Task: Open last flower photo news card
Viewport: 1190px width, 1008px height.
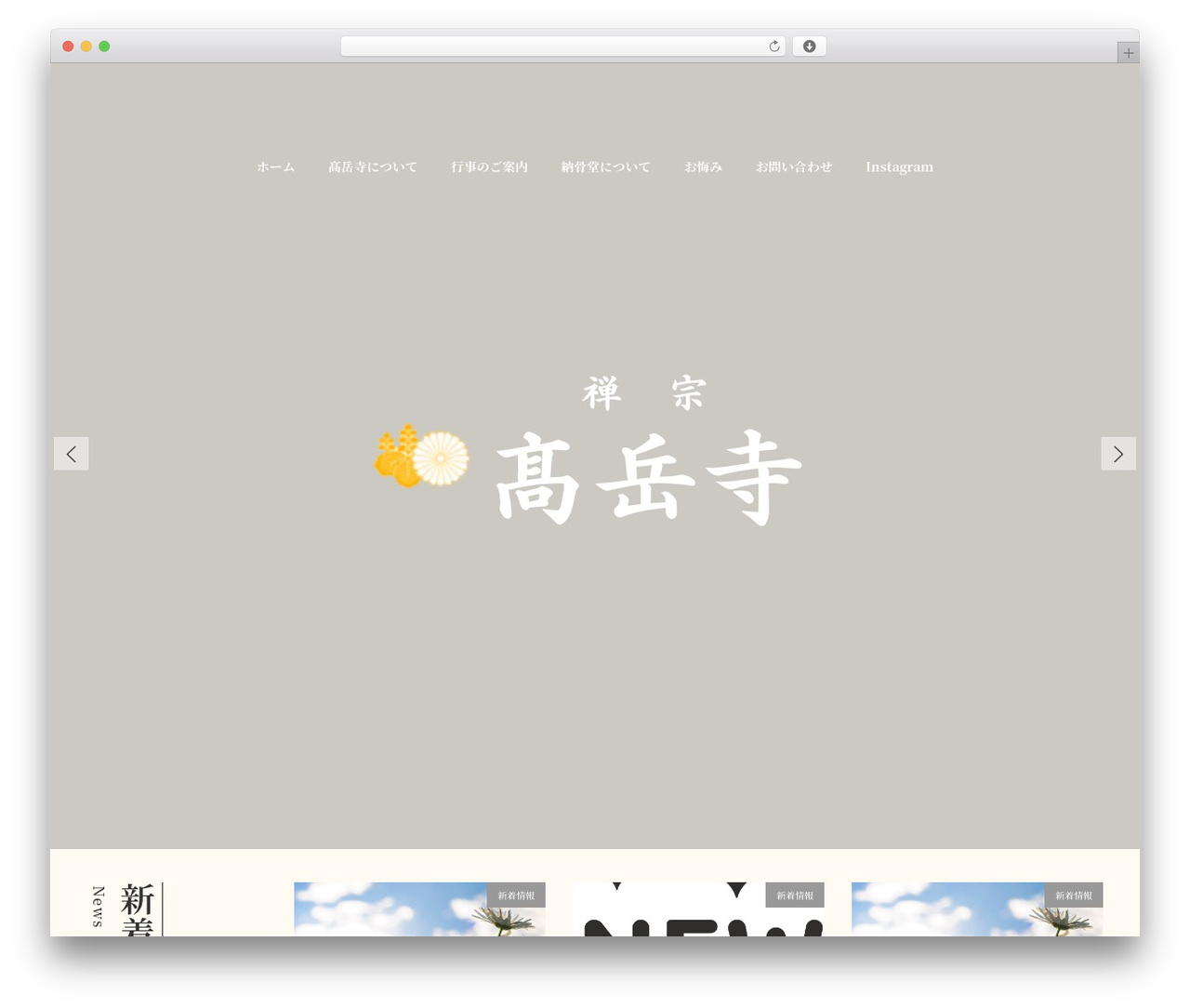Action: point(977,909)
